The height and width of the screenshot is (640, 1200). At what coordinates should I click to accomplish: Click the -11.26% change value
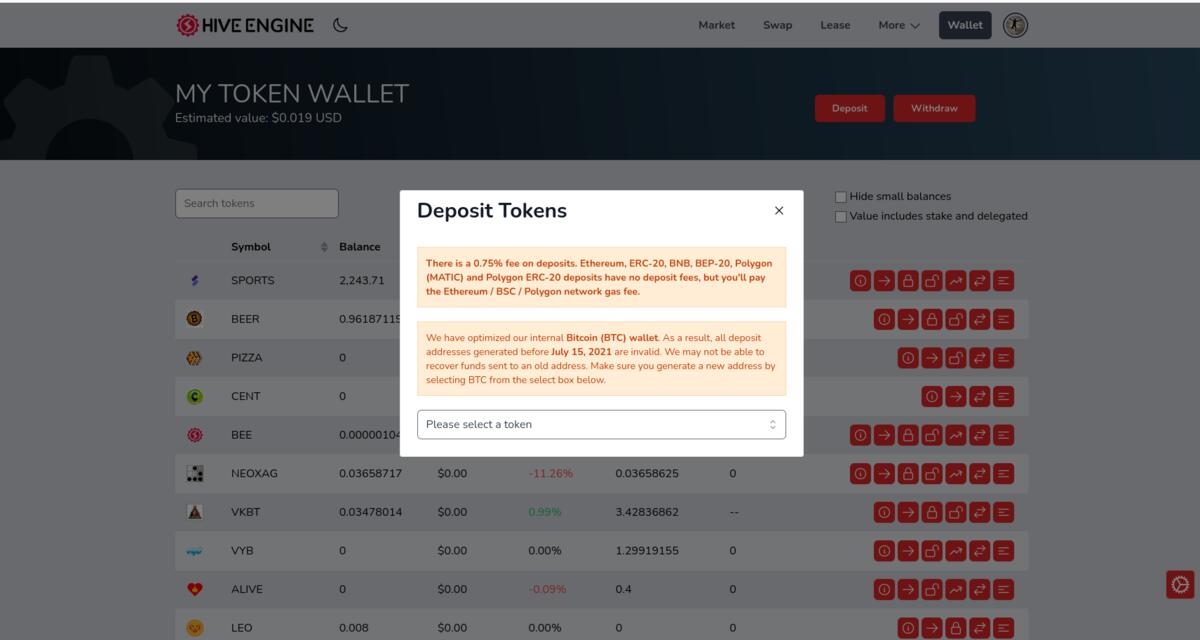click(x=551, y=473)
